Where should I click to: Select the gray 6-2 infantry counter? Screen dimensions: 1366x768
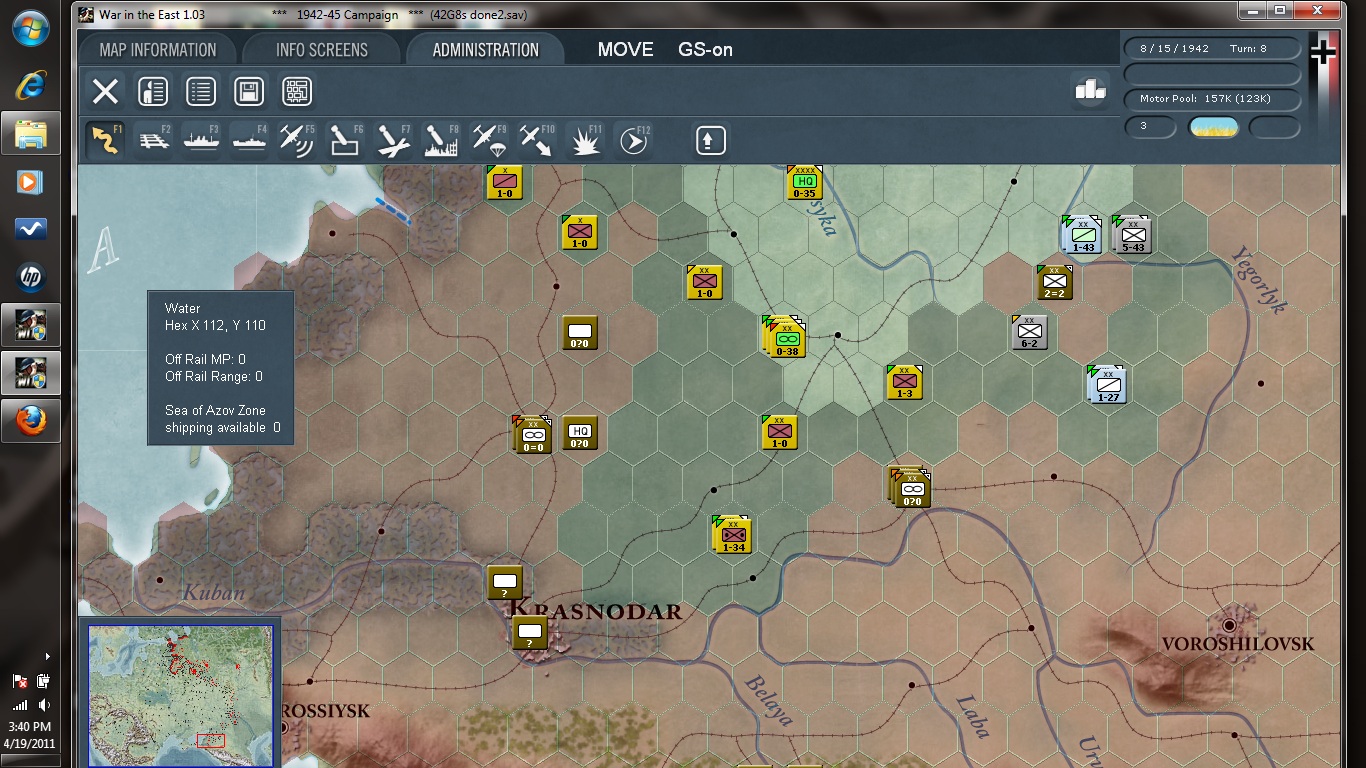[x=1029, y=331]
